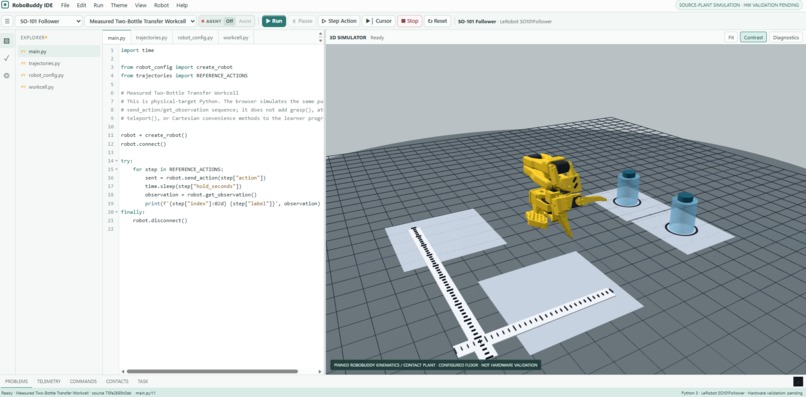
Task: Click the horizontal scrollbar under the code editor
Action: tap(212, 371)
